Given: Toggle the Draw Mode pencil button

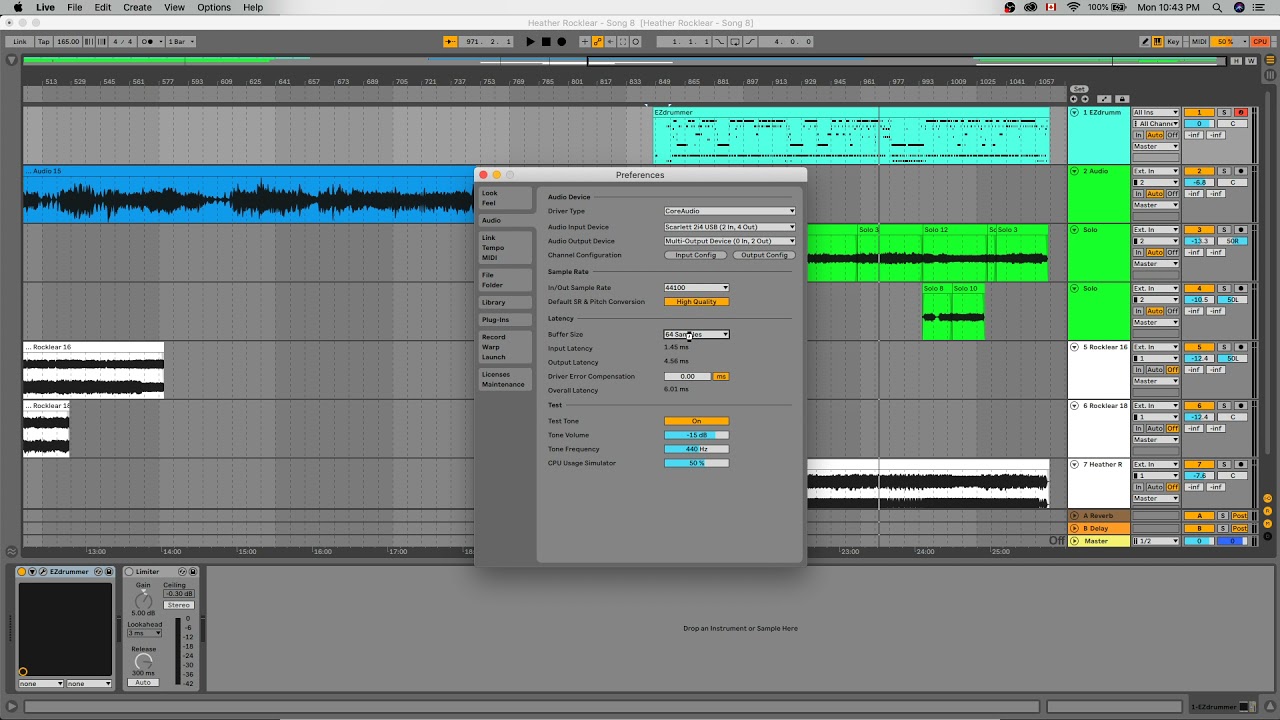Looking at the screenshot, I should tap(1145, 42).
